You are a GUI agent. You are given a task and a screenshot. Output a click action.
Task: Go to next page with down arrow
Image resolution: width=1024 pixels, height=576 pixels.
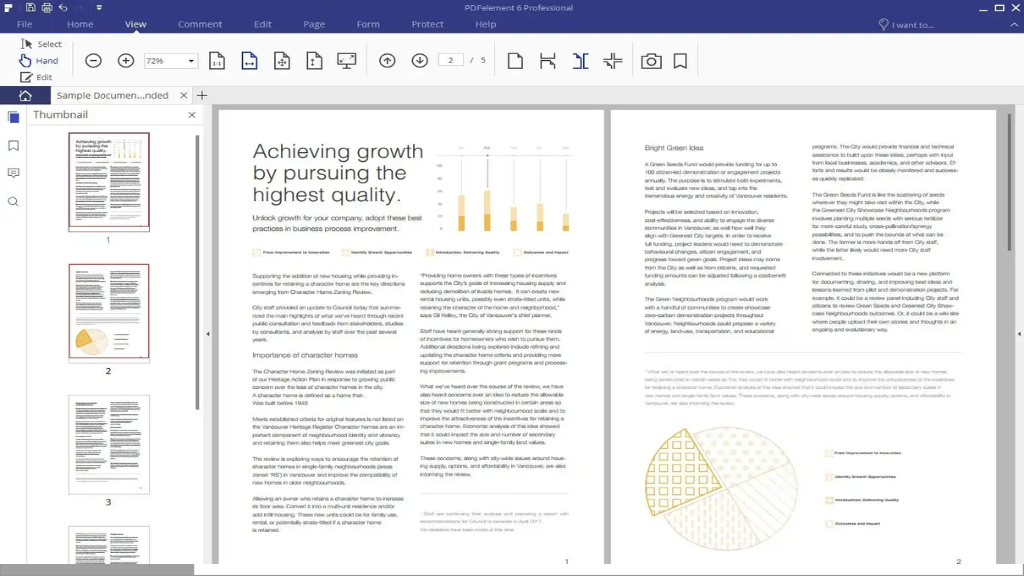point(419,61)
